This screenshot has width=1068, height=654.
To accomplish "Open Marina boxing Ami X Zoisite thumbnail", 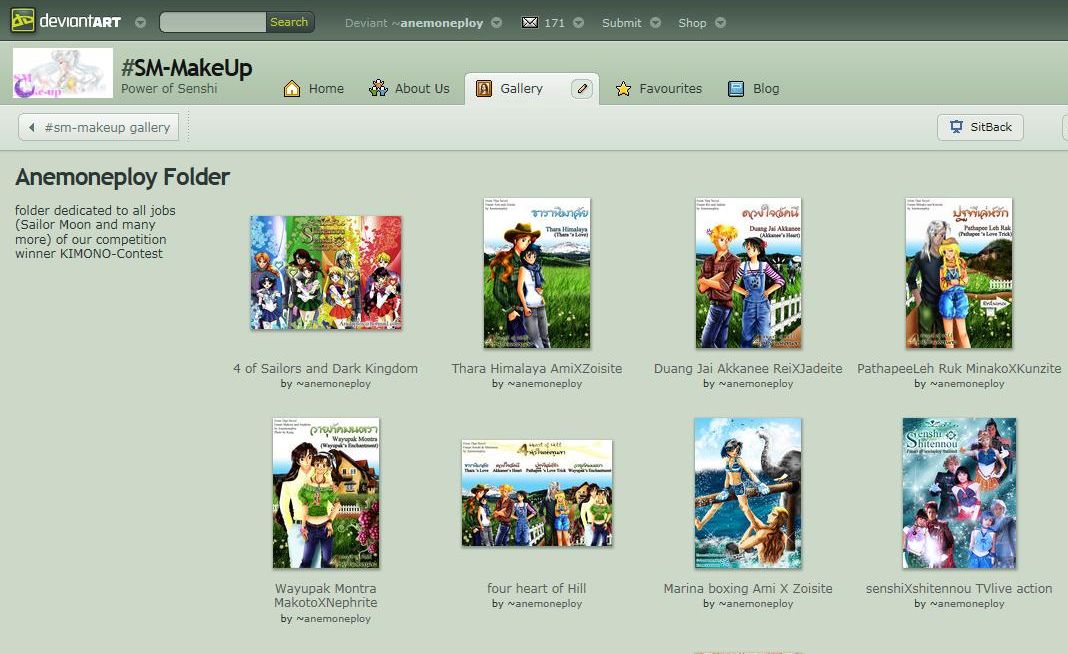I will [748, 493].
